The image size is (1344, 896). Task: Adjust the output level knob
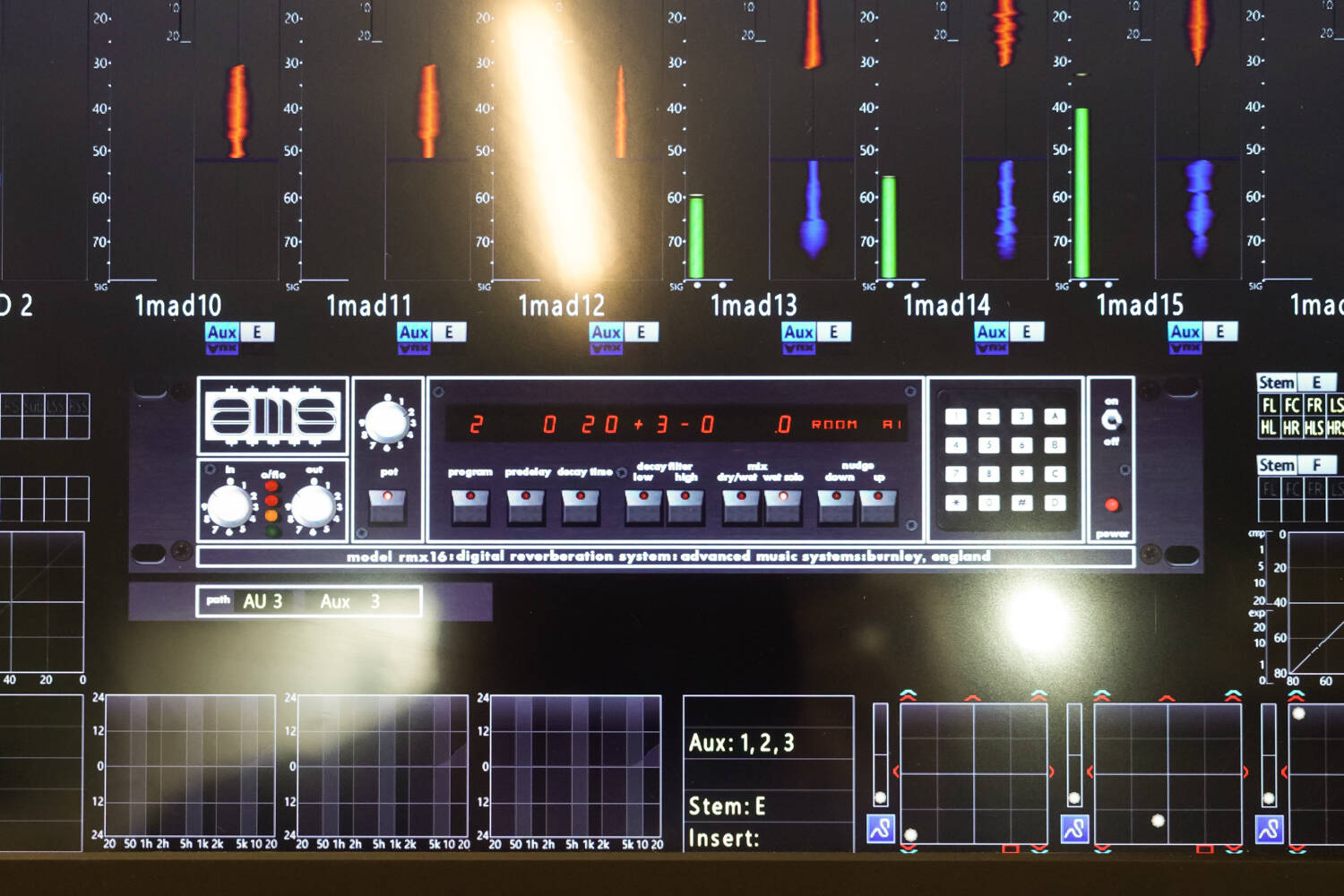(x=314, y=506)
